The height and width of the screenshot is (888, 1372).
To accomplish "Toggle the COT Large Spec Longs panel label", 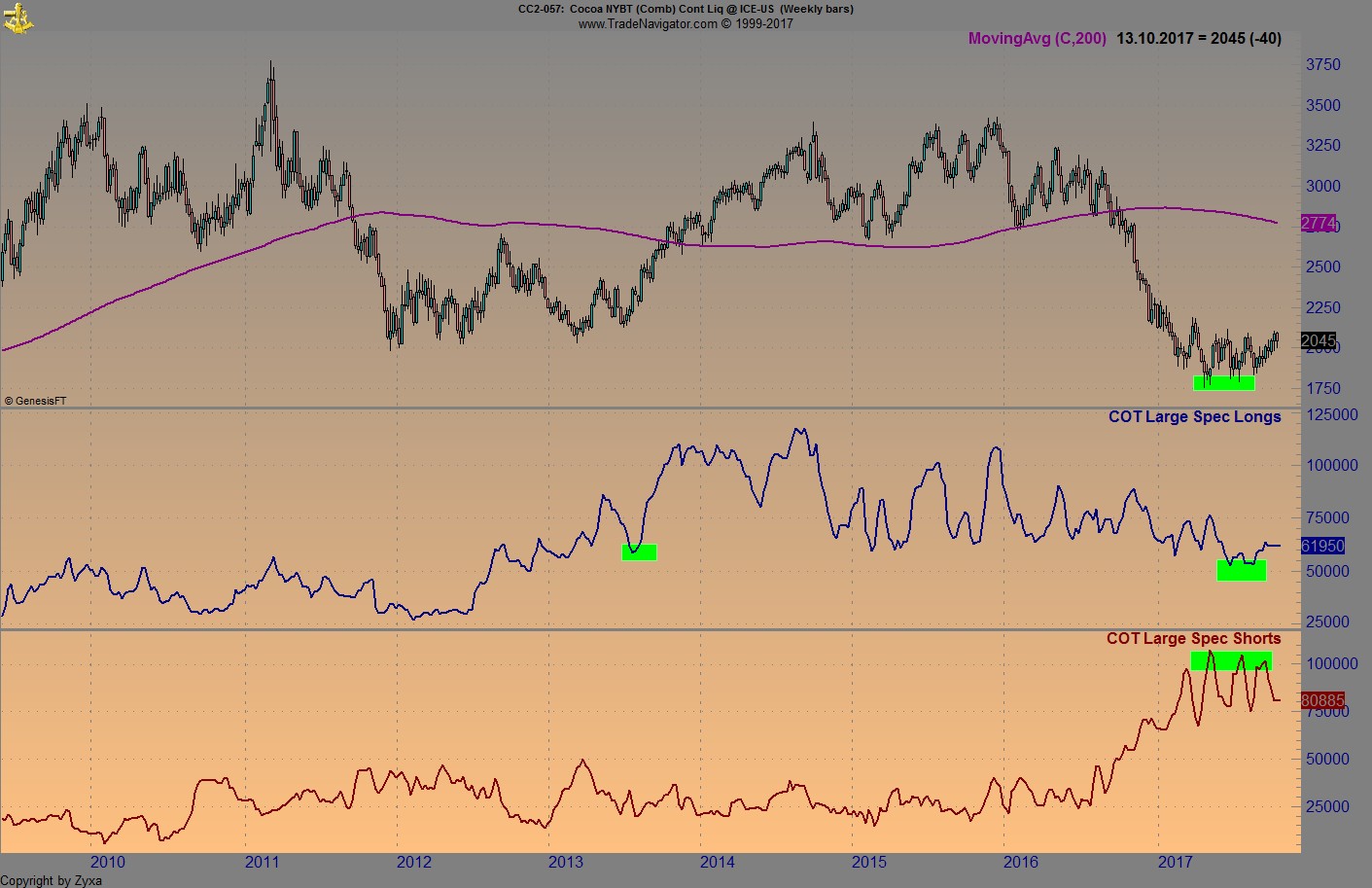I will [x=1195, y=416].
